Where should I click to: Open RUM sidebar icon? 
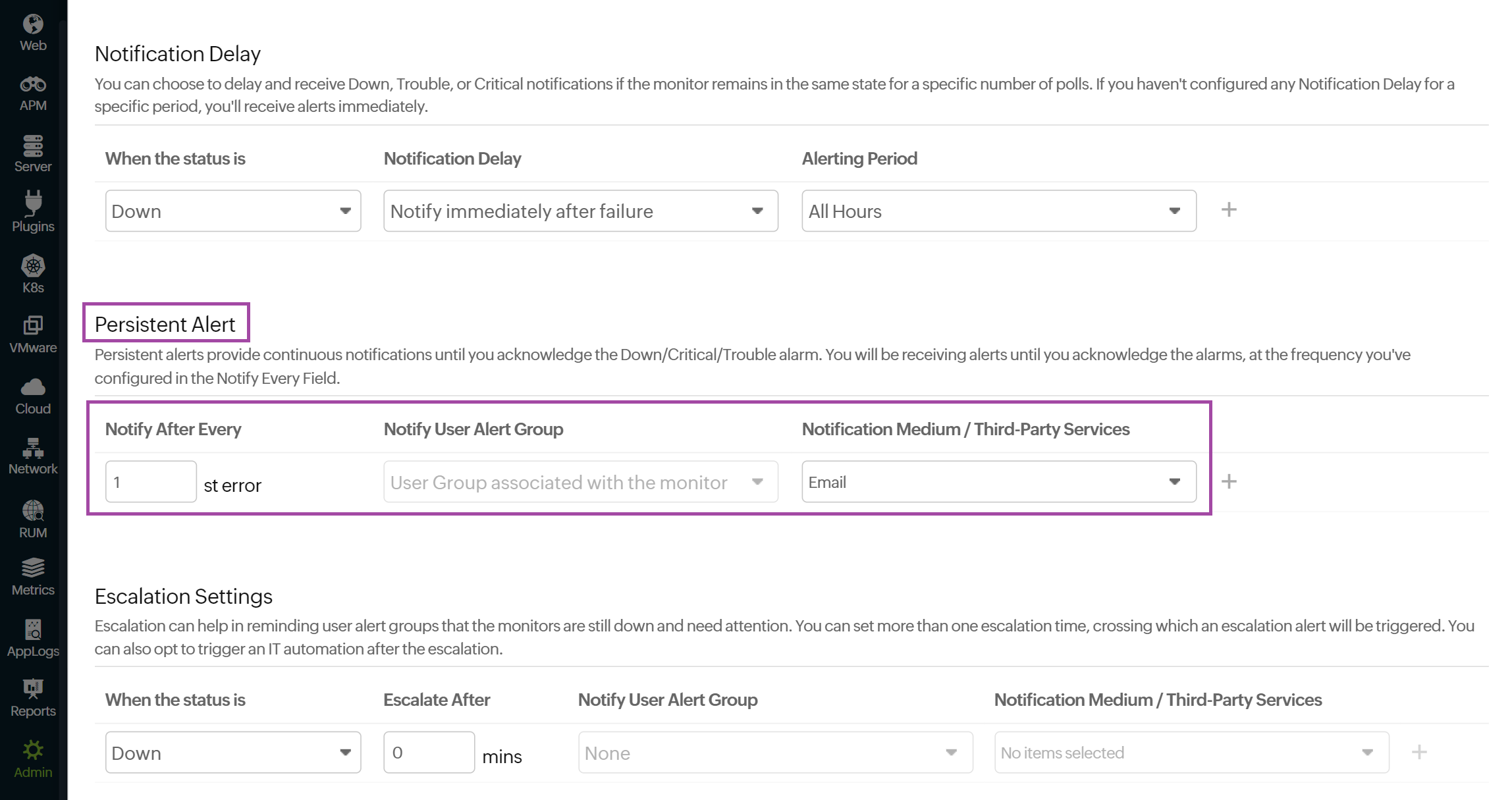[33, 519]
